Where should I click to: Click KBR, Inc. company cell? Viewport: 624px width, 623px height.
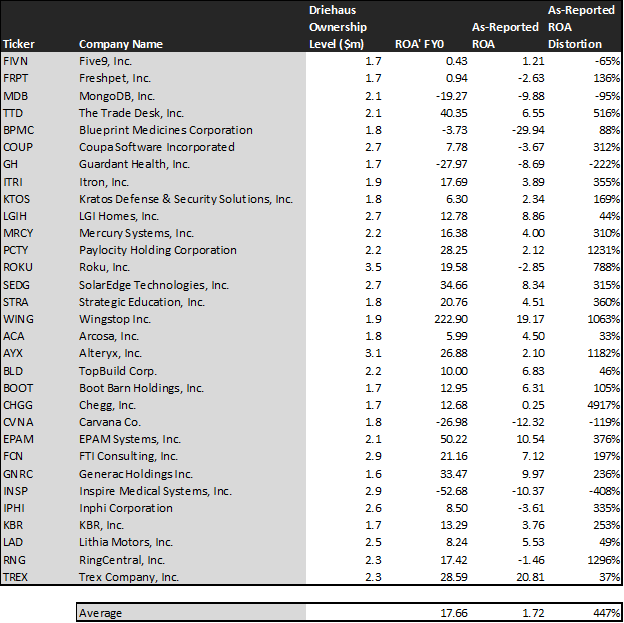[x=101, y=525]
